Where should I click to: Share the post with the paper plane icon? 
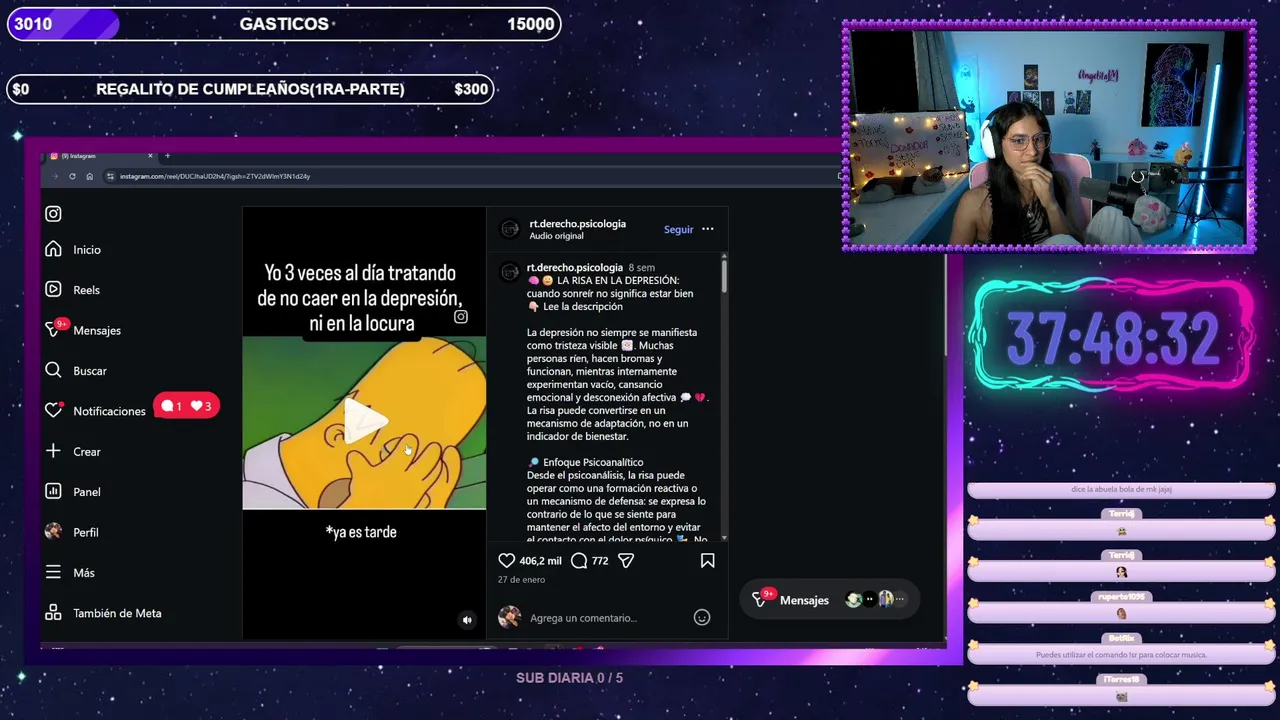(x=626, y=561)
